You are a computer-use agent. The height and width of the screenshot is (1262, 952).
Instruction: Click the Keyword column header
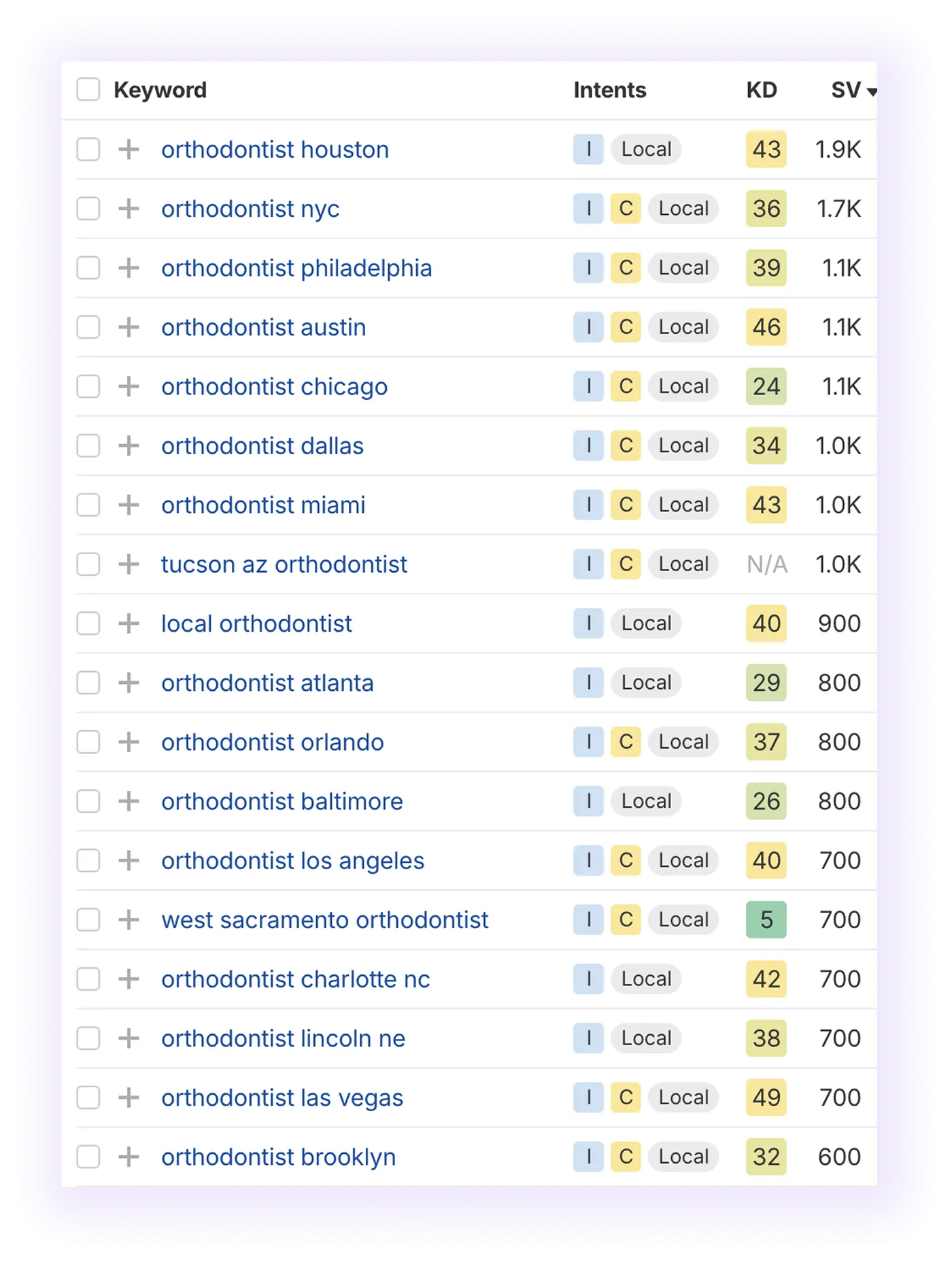(x=161, y=89)
